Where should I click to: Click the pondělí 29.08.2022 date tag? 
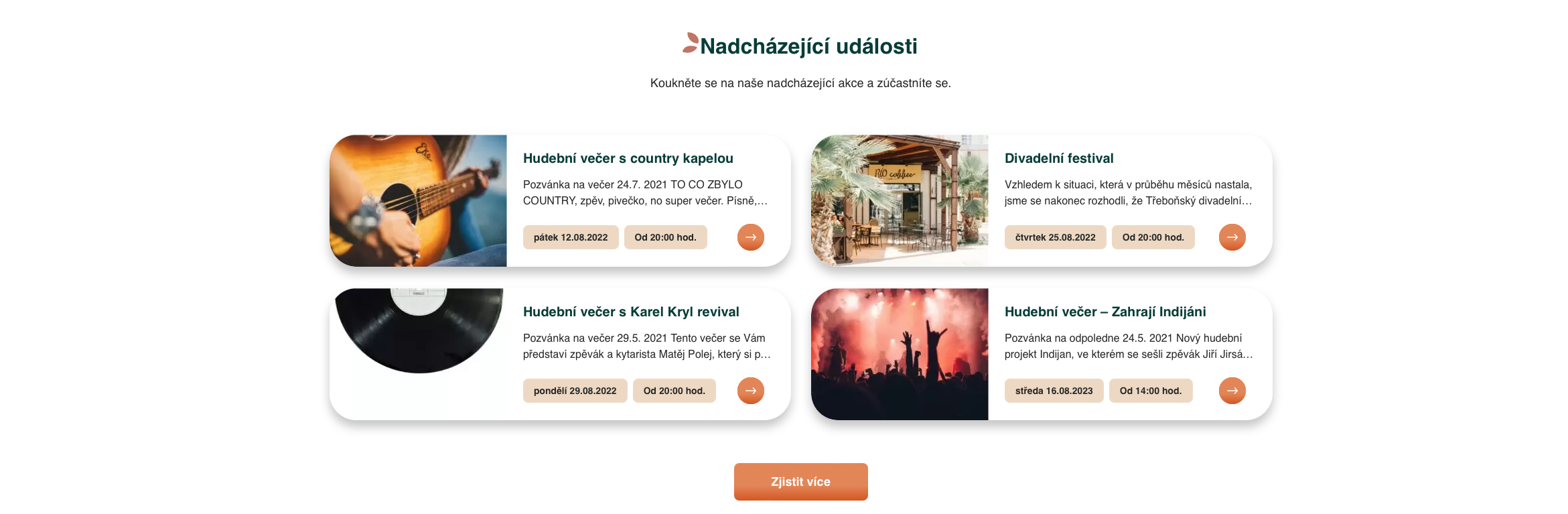[575, 391]
